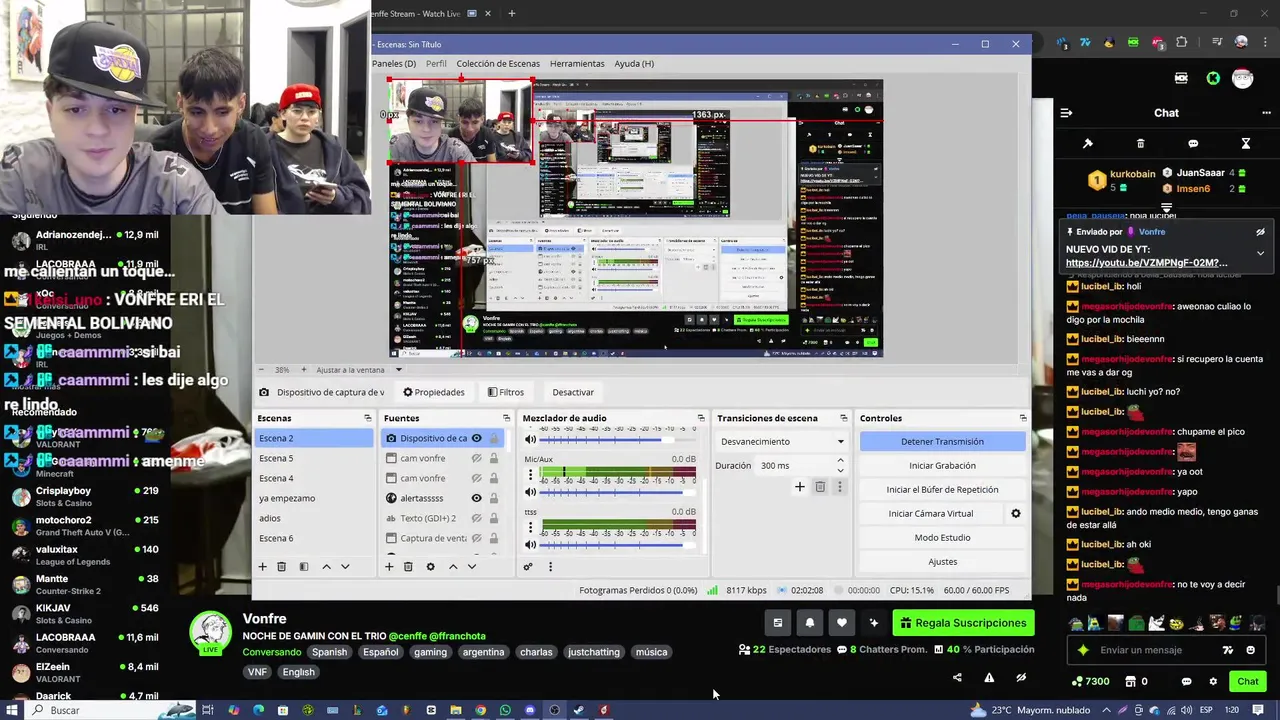This screenshot has height=720, width=1280.
Task: Mute the Mic/Aux speaker icon
Action: (x=531, y=492)
